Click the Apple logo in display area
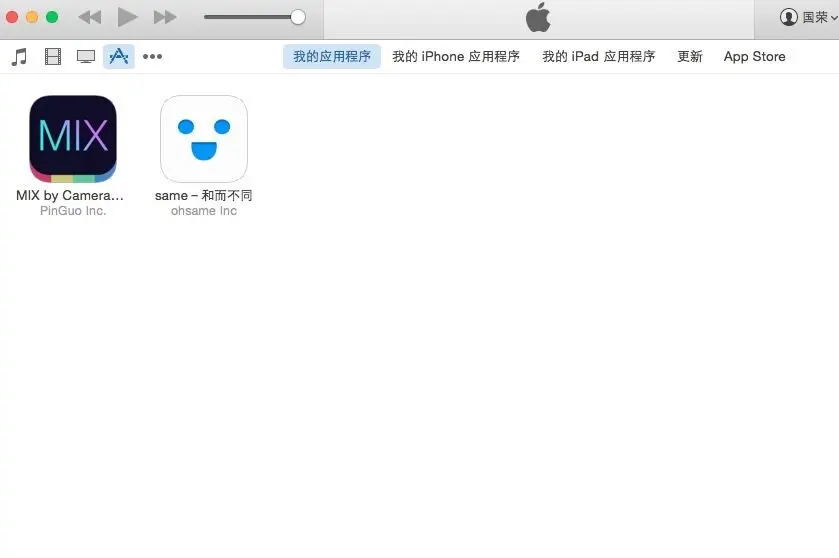This screenshot has height=558, width=839. [538, 17]
